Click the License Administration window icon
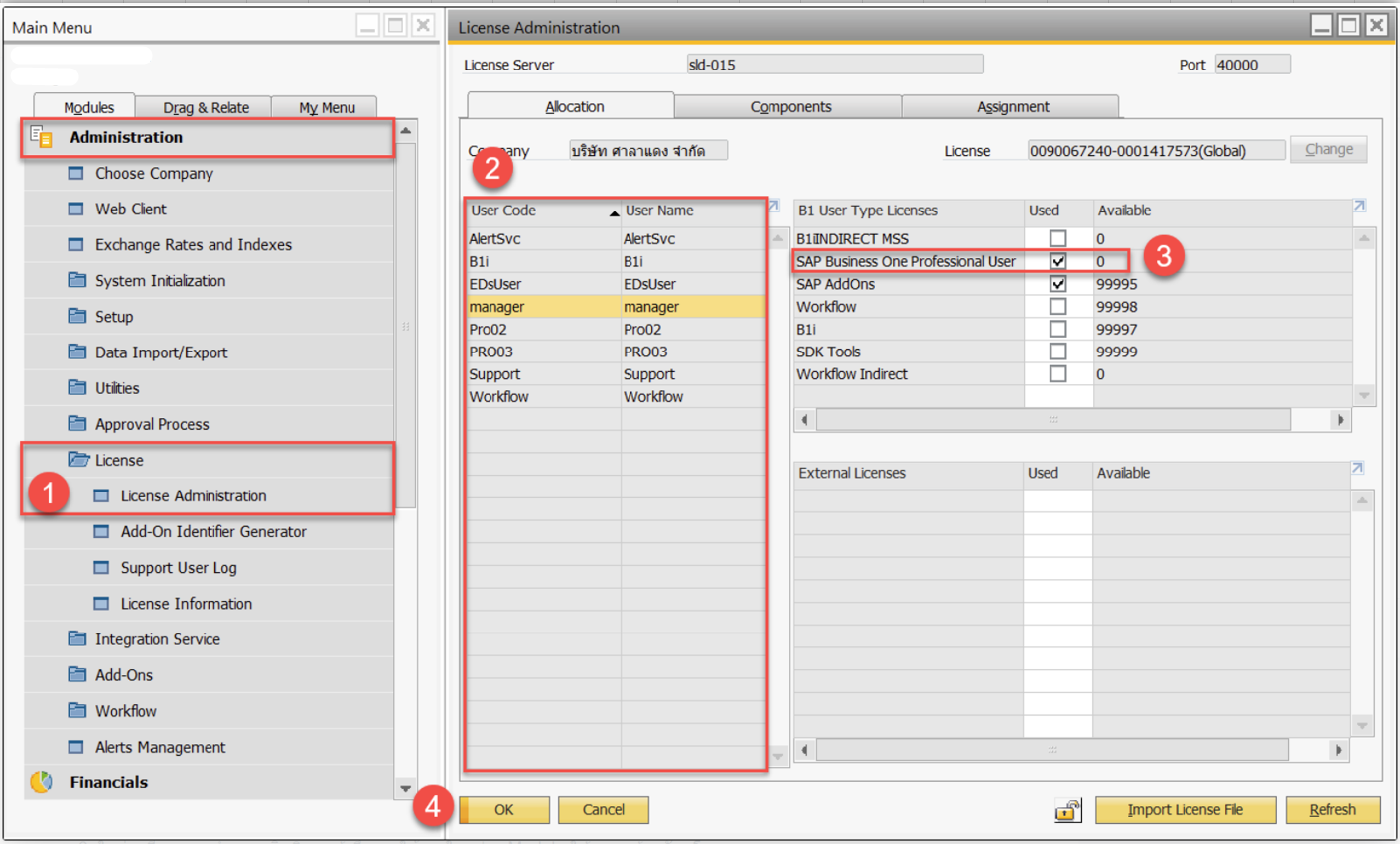This screenshot has width=1400, height=844. tap(102, 495)
